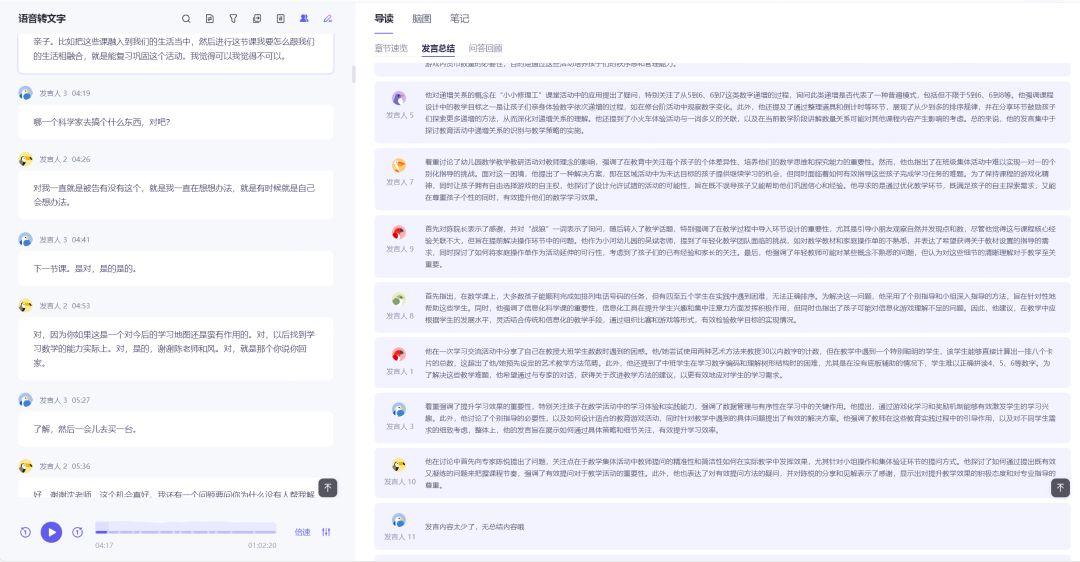Click speaker avatar at transcript entry 05:27
This screenshot has width=1080, height=562.
(25, 400)
